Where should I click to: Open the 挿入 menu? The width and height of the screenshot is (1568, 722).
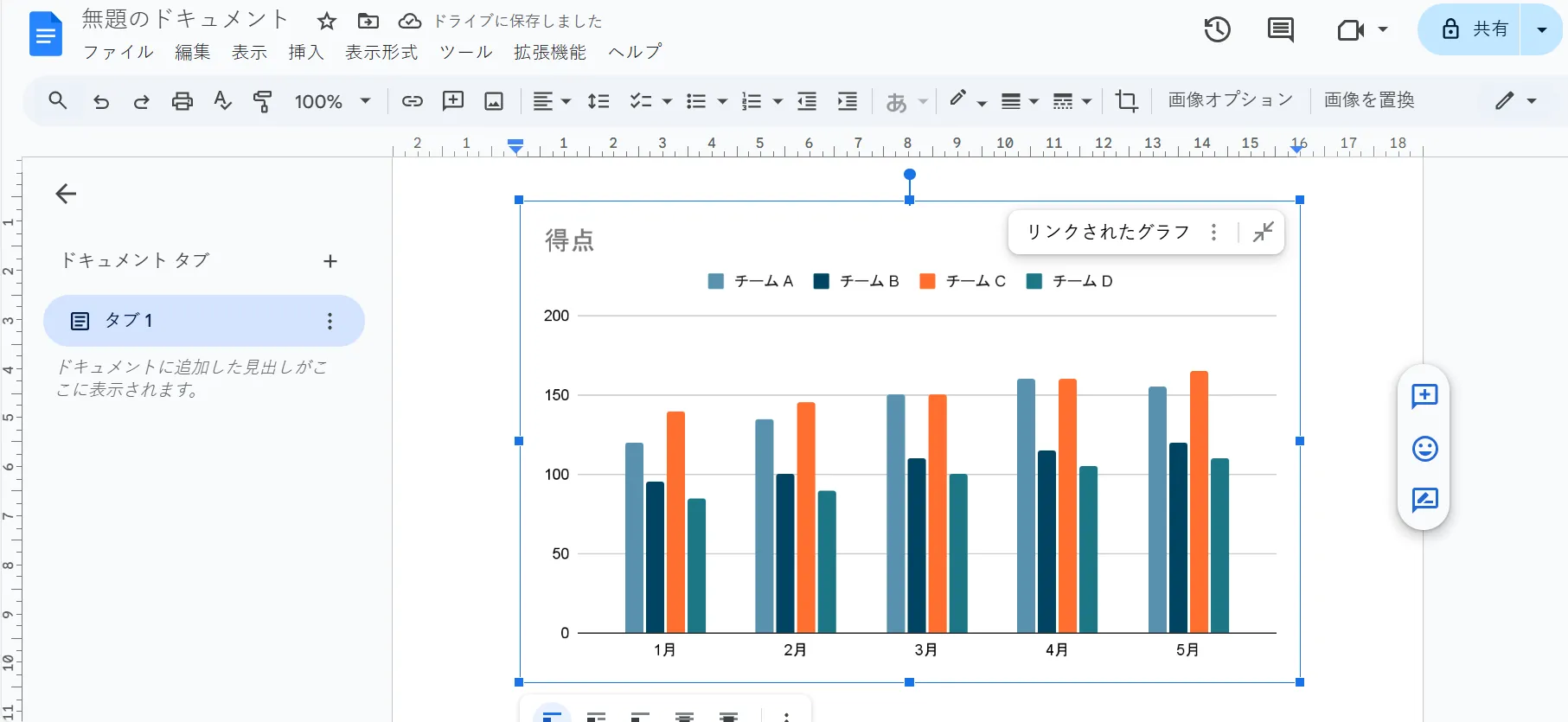[x=305, y=52]
